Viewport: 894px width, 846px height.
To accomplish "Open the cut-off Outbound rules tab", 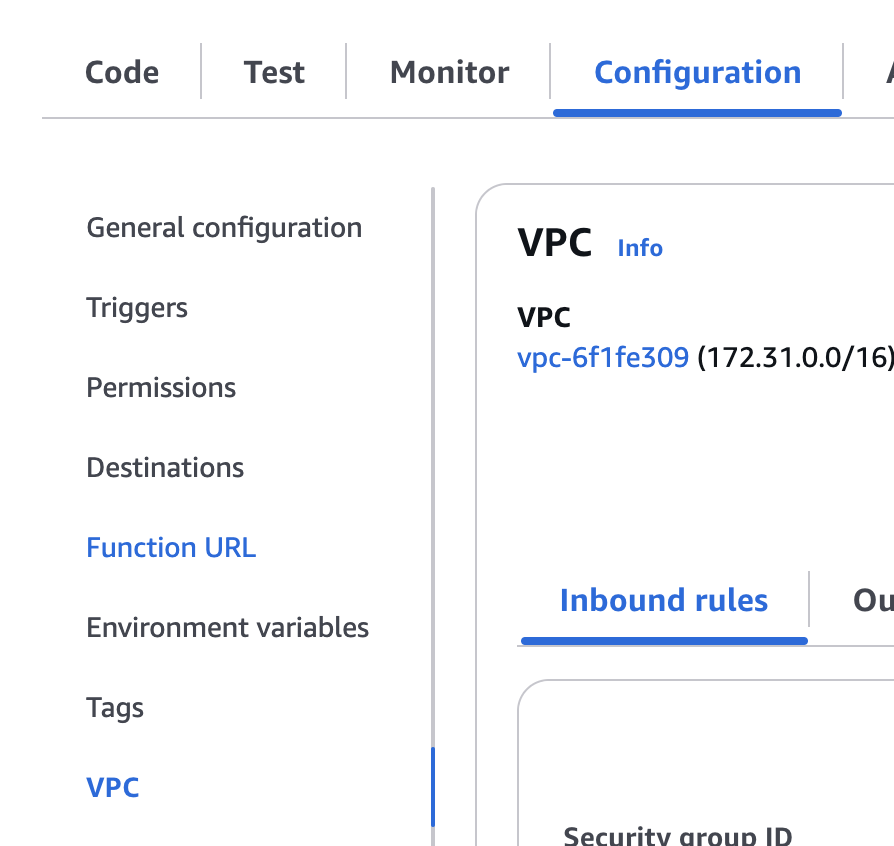I will 873,600.
